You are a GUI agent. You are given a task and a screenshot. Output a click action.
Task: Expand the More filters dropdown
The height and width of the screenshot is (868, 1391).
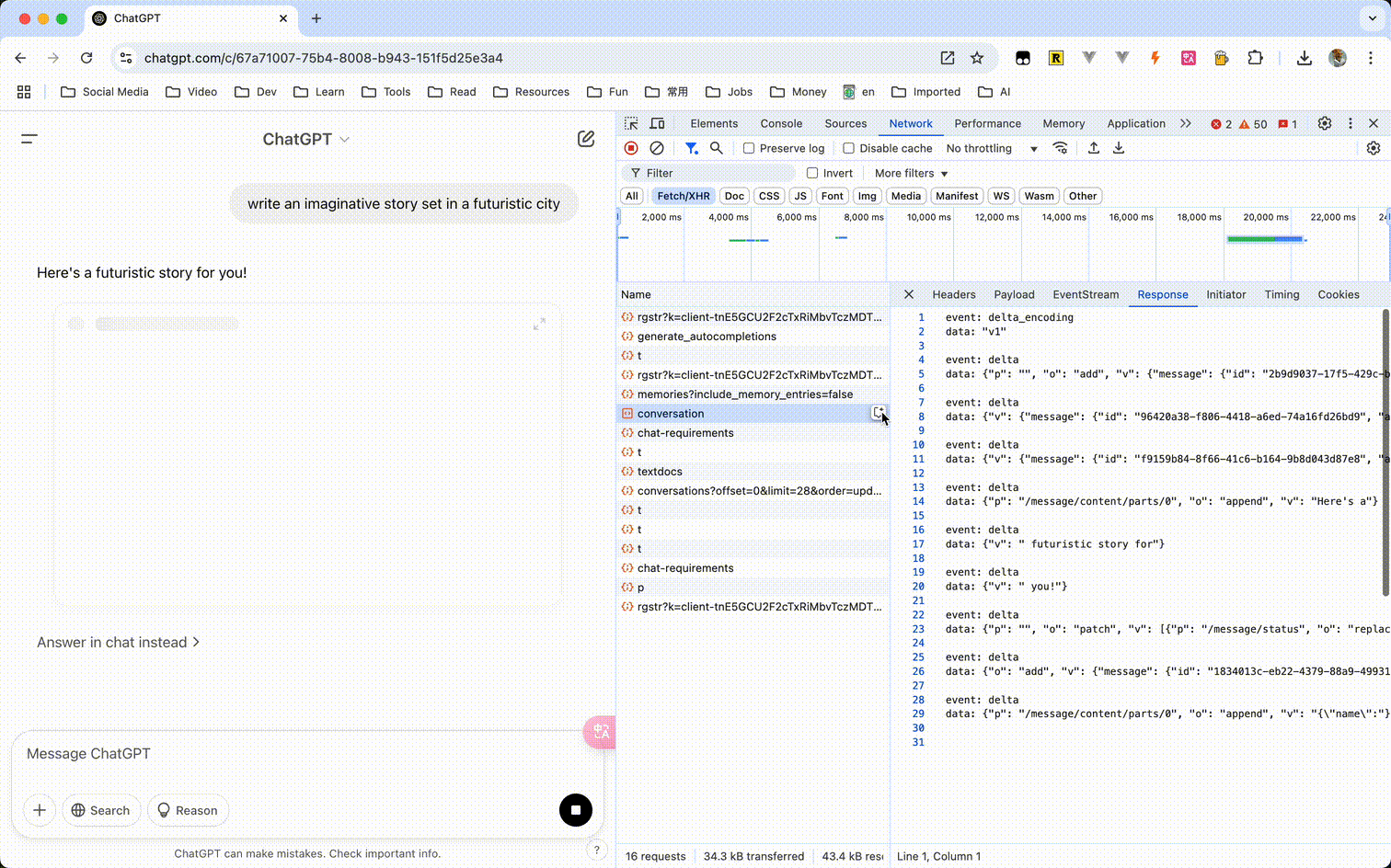pos(911,173)
